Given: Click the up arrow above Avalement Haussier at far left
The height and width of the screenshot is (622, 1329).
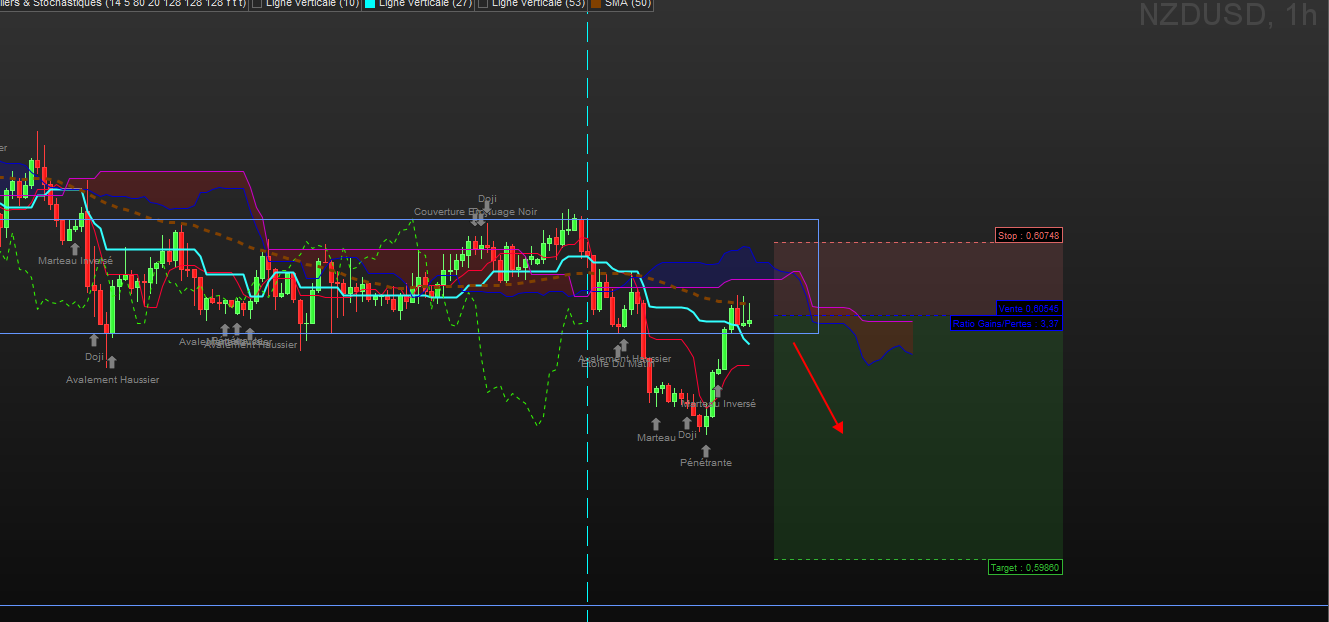Looking at the screenshot, I should [111, 364].
